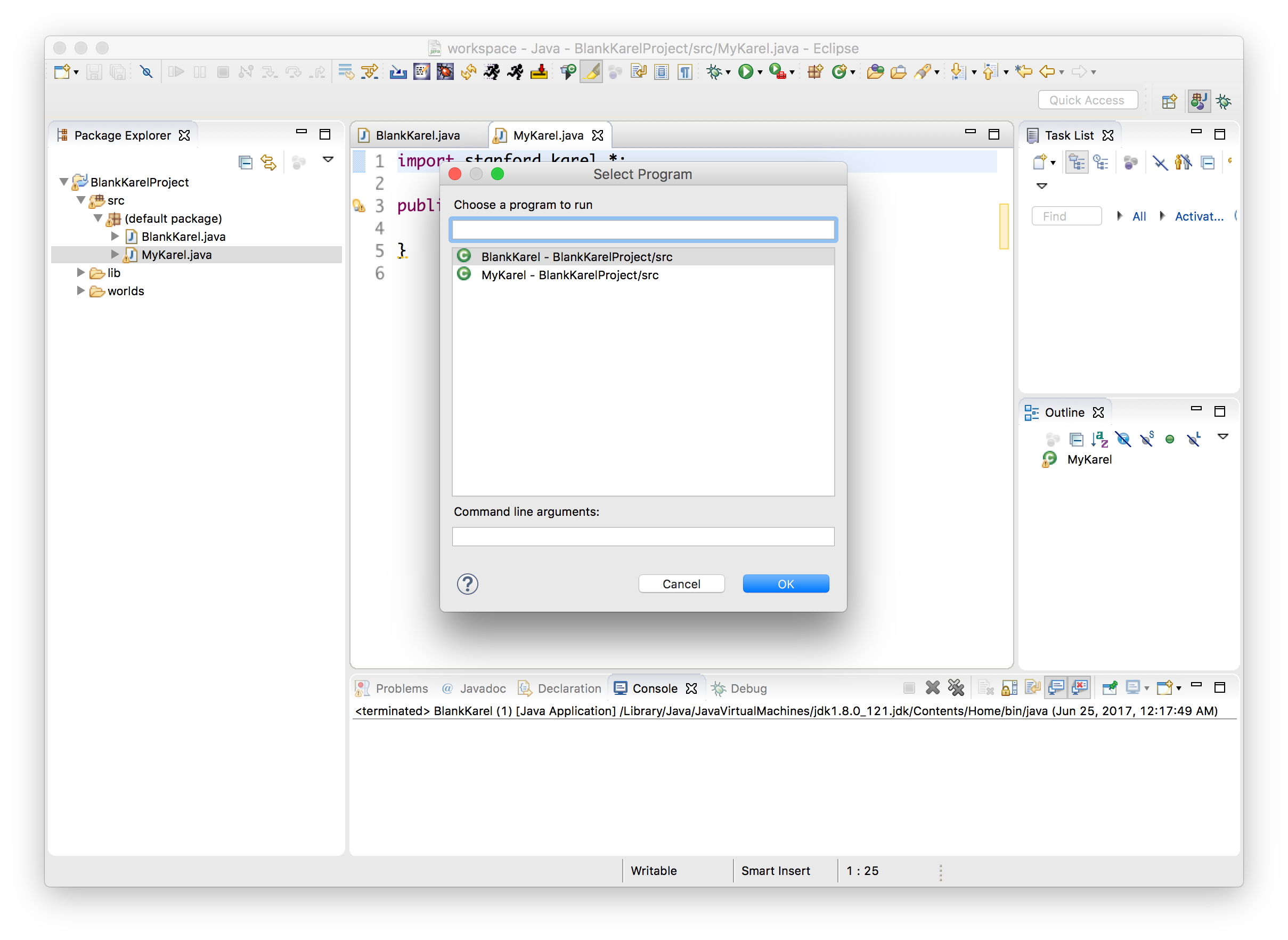
Task: Click the black yellow download Karel icon
Action: click(x=539, y=72)
